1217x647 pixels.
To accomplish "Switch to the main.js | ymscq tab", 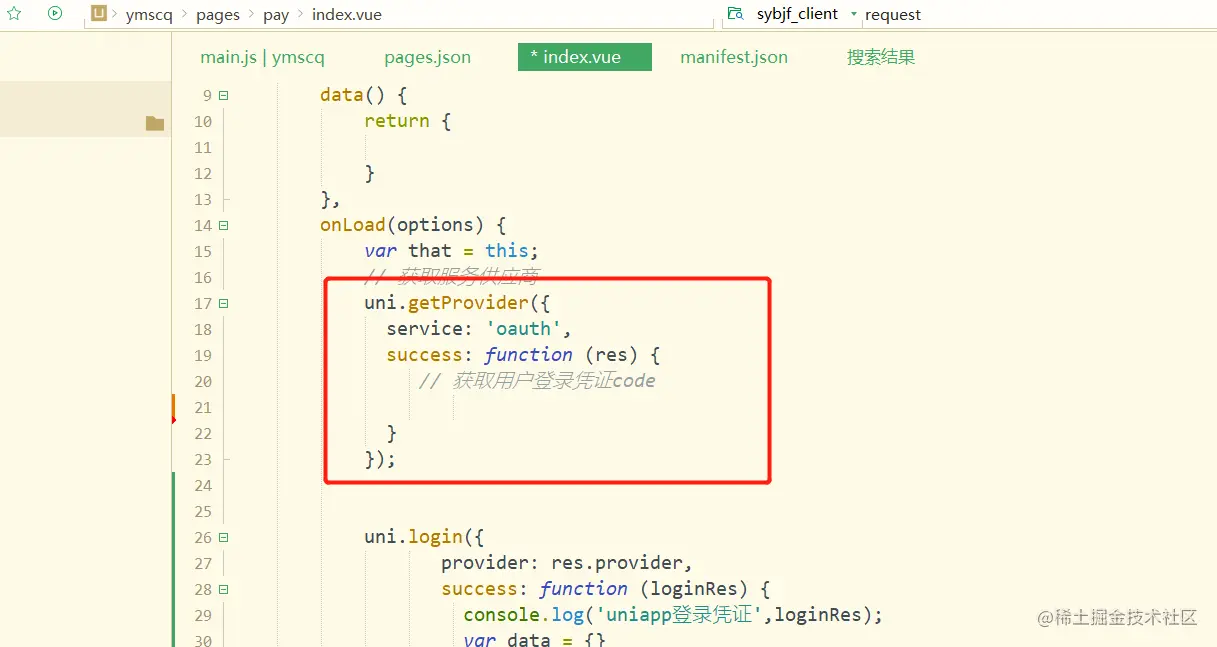I will pyautogui.click(x=262, y=57).
